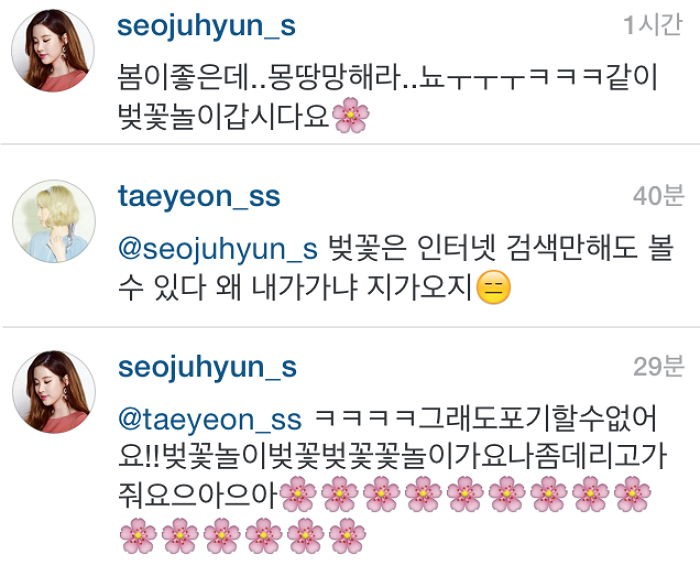Click the 29분 timestamp
Image resolution: width=700 pixels, height=571 pixels.
(658, 367)
